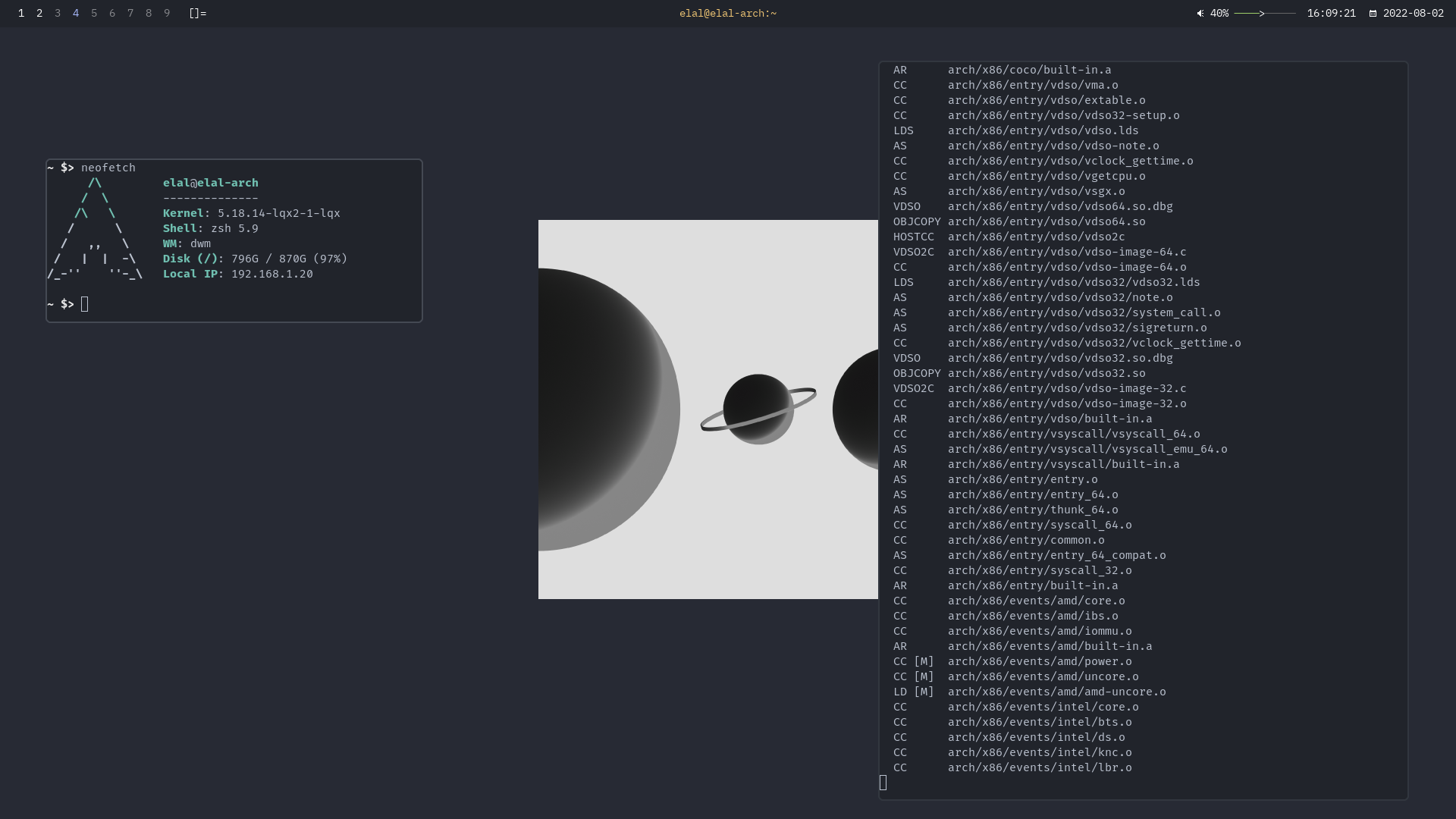Click arch/x86/entry/vdso/vdso-image-64.c line
Viewport: 1456px width, 819px height.
point(1040,252)
